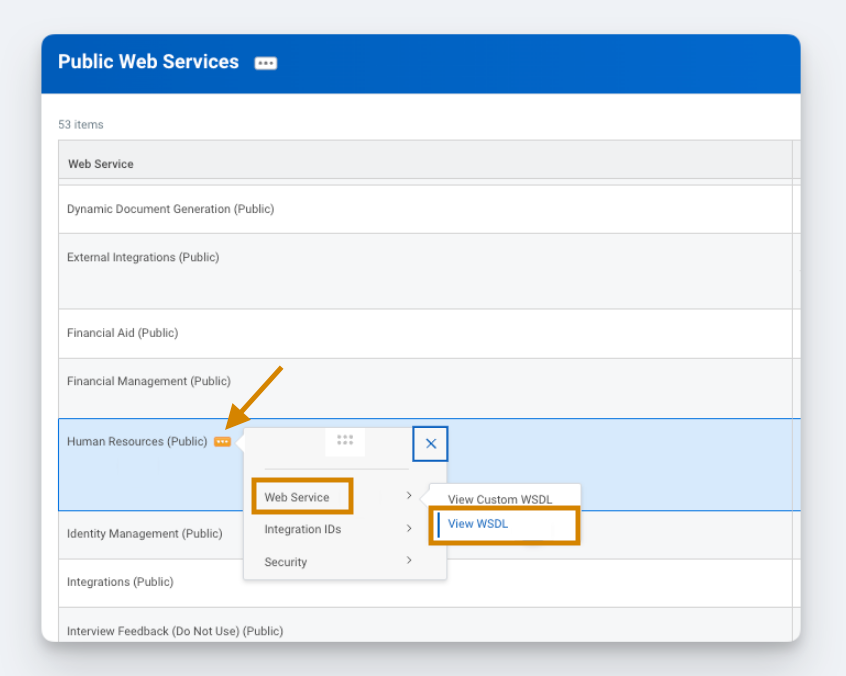The width and height of the screenshot is (846, 676).
Task: Expand the Integration IDs submenu chevron
Action: click(409, 529)
